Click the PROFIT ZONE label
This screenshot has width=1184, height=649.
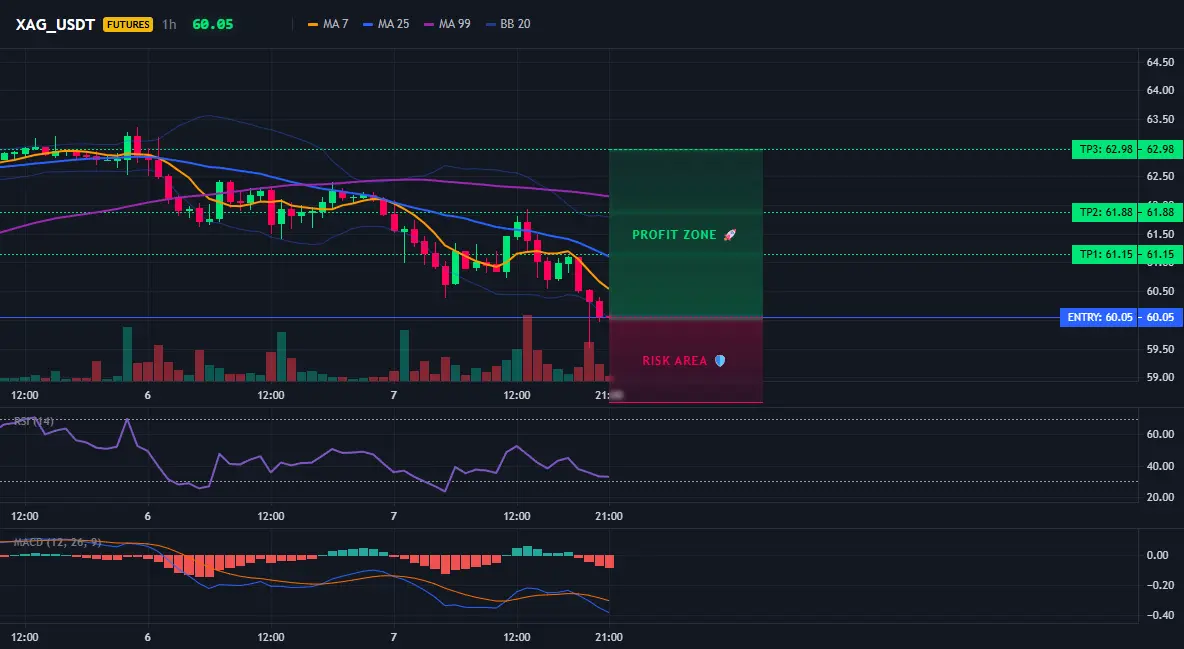[x=674, y=235]
